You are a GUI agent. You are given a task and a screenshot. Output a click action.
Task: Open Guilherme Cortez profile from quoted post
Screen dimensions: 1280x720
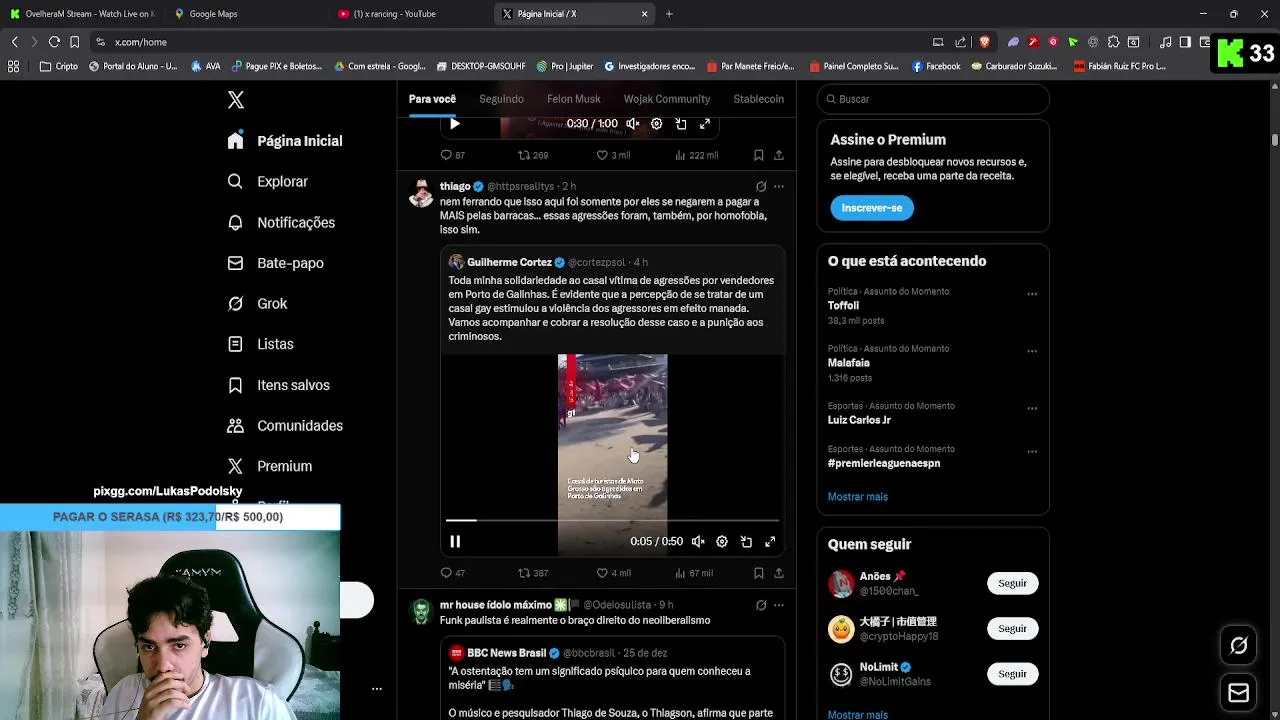tap(509, 262)
